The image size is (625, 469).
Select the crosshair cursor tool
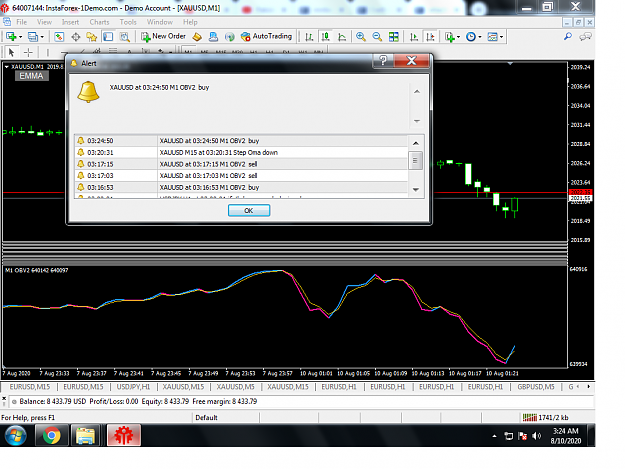coord(28,52)
